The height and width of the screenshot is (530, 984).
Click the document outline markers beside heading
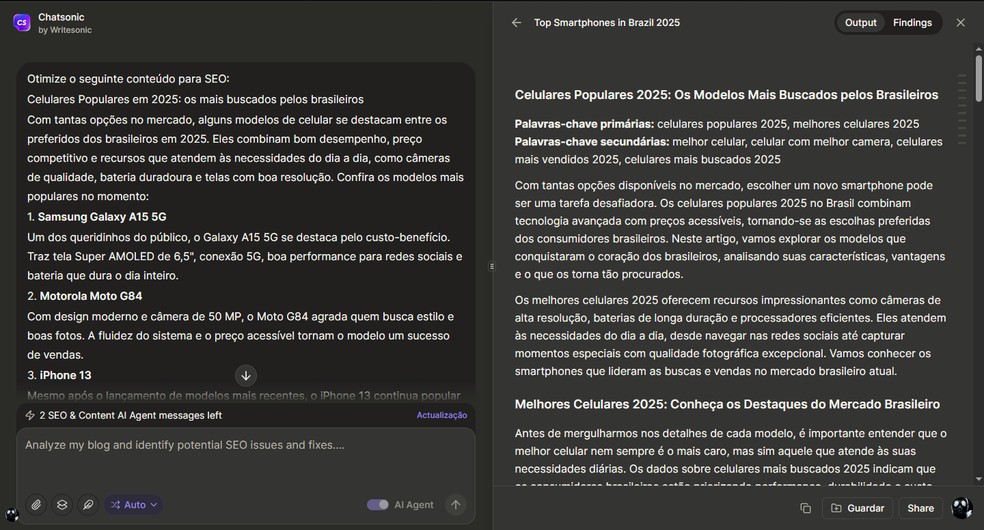(962, 109)
